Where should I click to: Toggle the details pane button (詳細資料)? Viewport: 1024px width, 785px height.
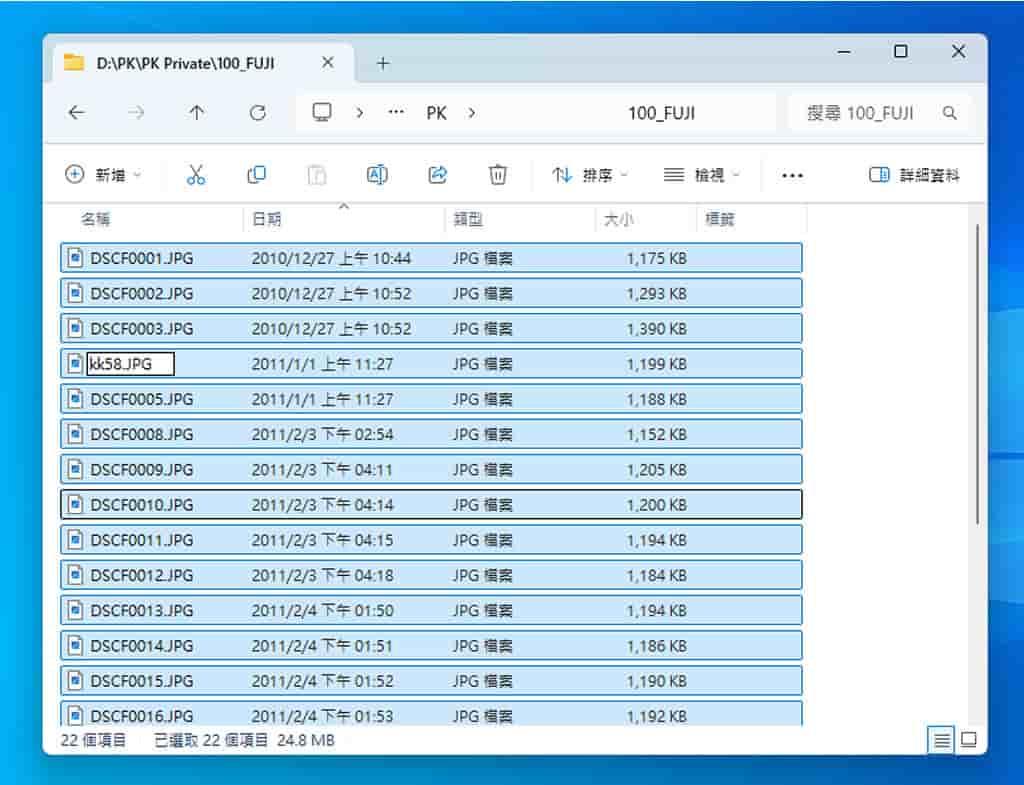pyautogui.click(x=914, y=175)
